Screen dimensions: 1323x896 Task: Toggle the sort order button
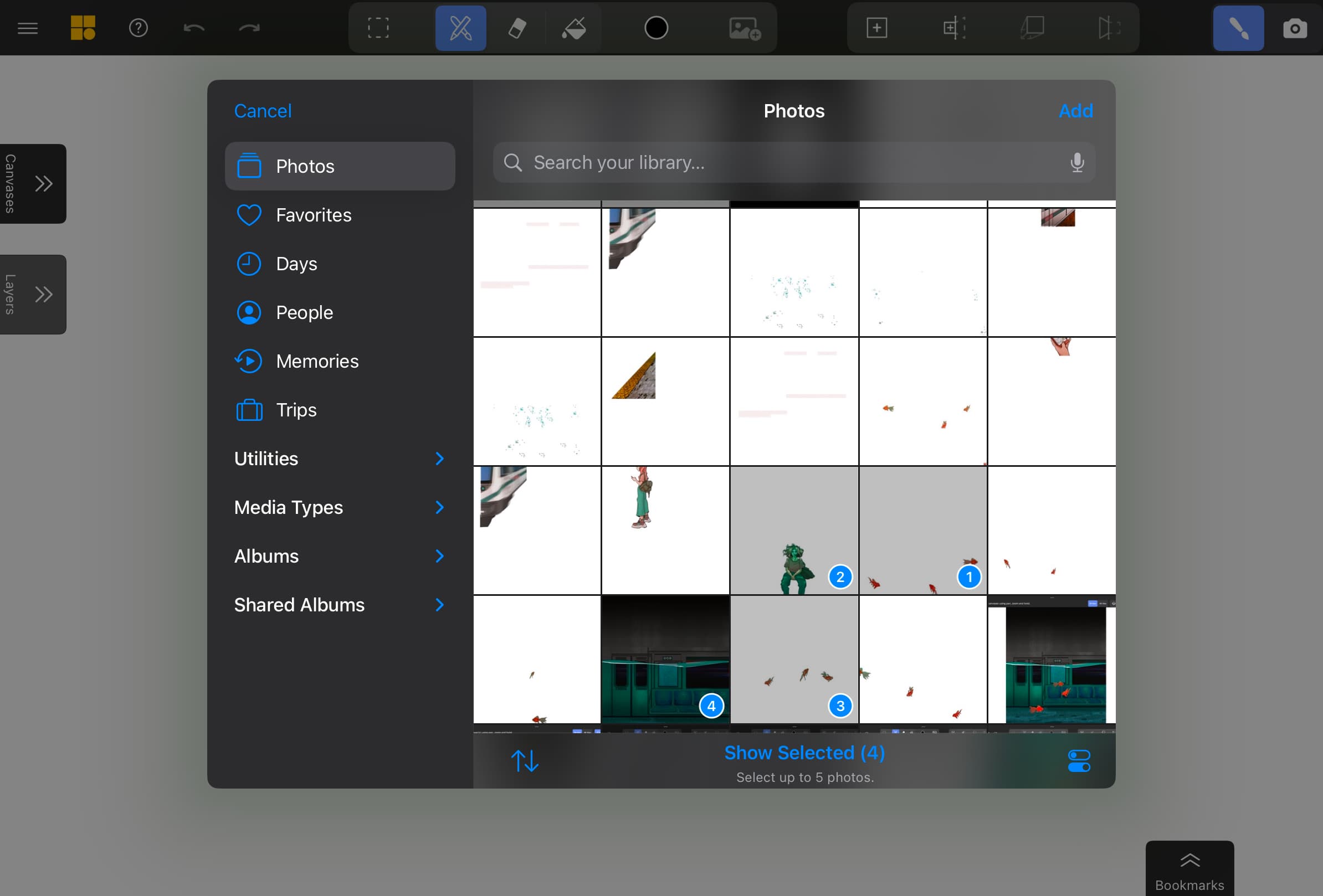click(524, 761)
